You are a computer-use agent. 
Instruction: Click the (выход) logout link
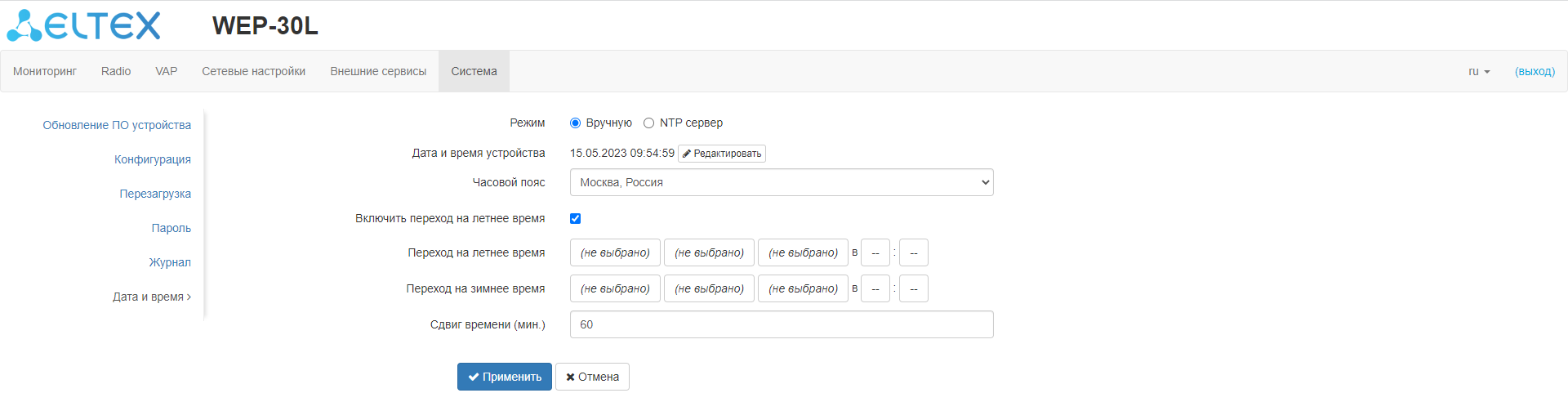click(1535, 72)
